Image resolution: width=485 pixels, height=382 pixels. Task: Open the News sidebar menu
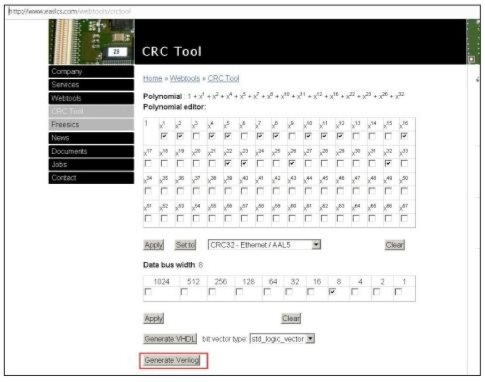(x=91, y=138)
